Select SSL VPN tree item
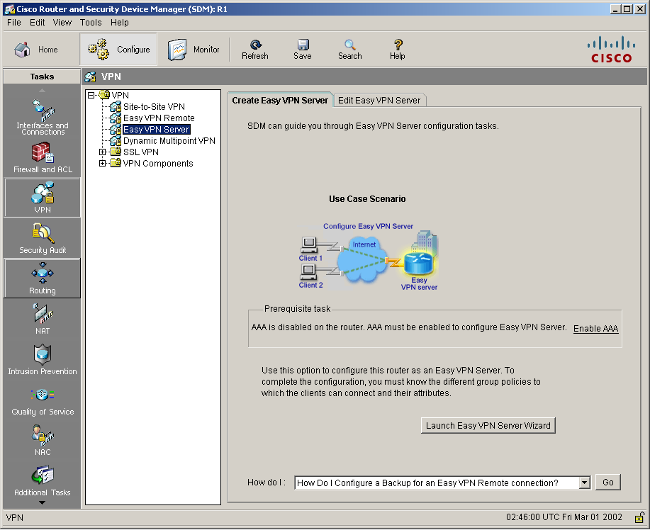The height and width of the screenshot is (530, 650). pos(141,152)
